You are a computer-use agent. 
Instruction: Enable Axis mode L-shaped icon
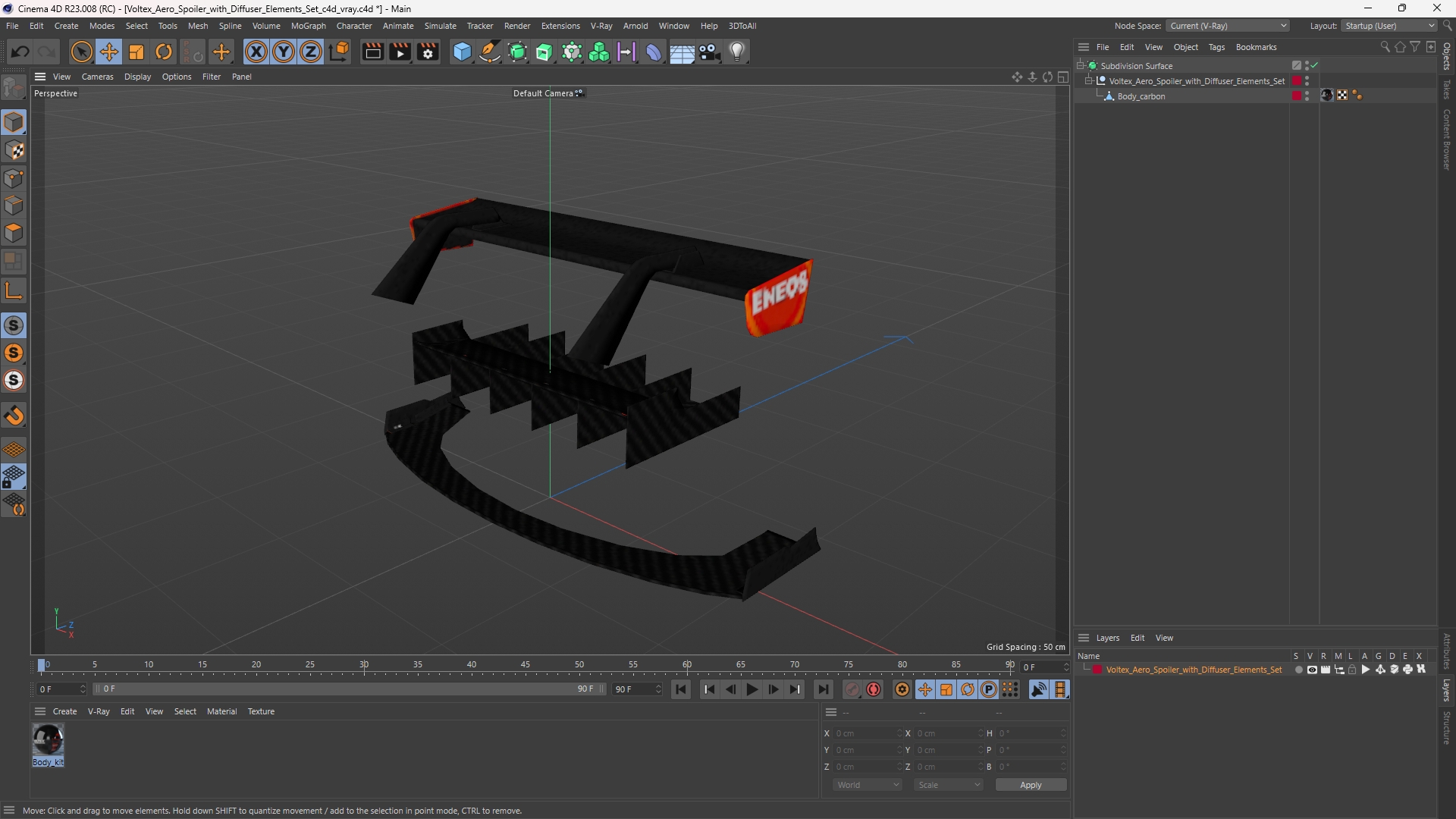(14, 290)
